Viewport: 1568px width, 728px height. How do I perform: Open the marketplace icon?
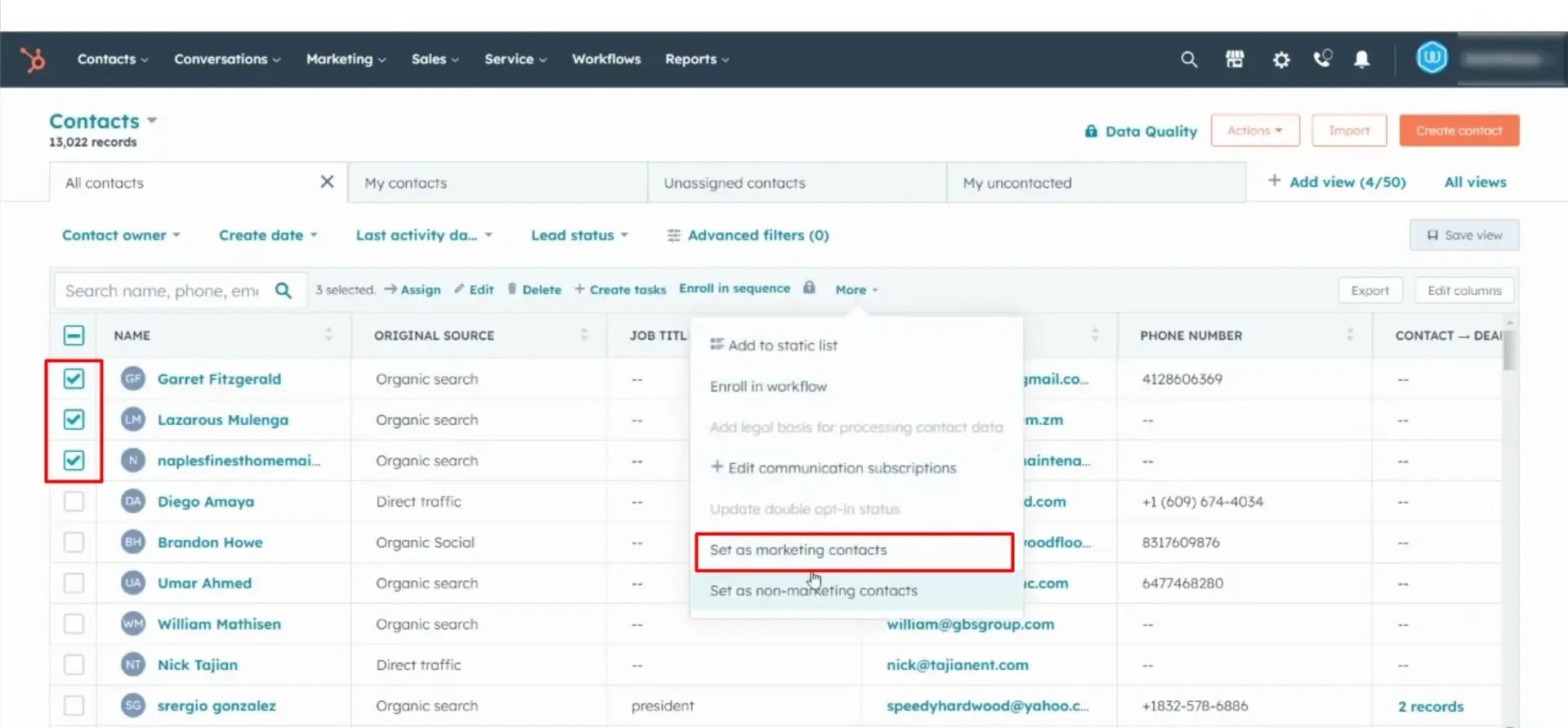click(1235, 60)
